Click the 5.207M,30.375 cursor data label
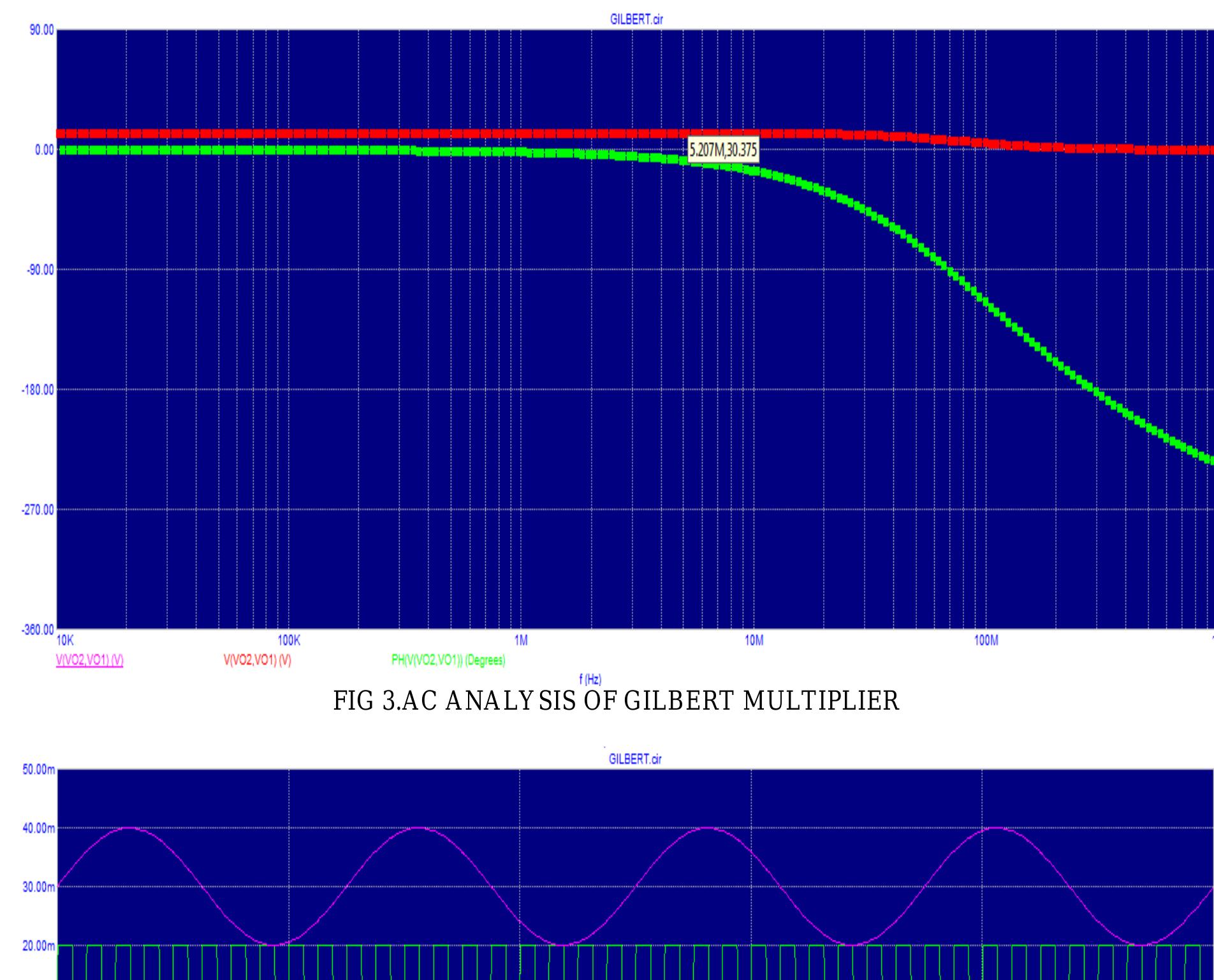This screenshot has width=1214, height=980. (x=723, y=150)
